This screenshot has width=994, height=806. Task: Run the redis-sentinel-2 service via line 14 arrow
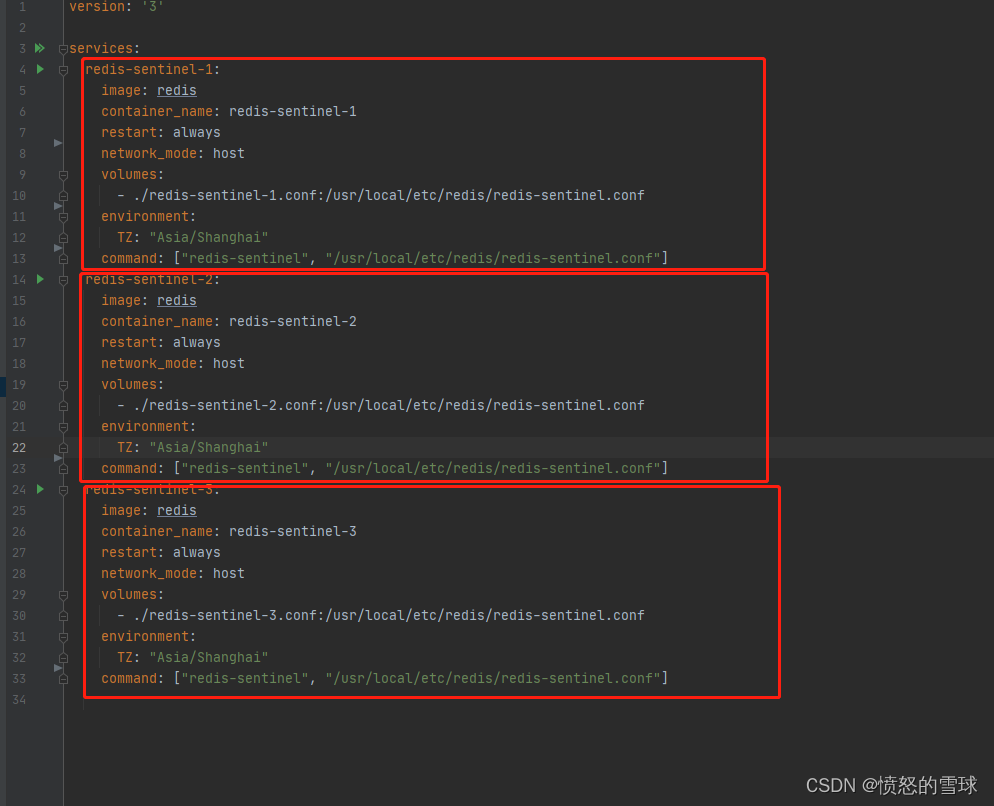click(x=40, y=279)
